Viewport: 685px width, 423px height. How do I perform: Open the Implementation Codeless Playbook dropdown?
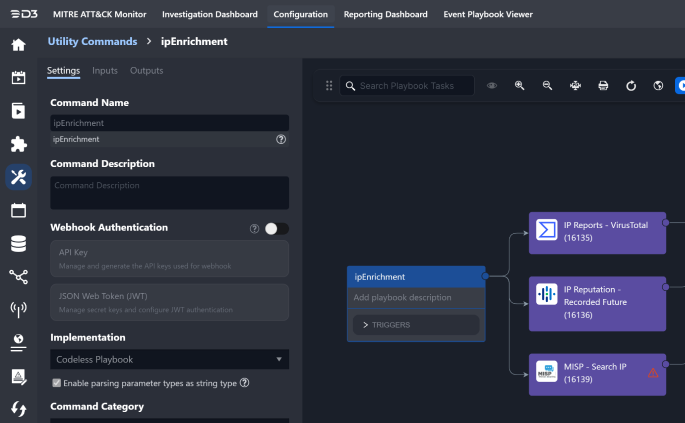[169, 359]
